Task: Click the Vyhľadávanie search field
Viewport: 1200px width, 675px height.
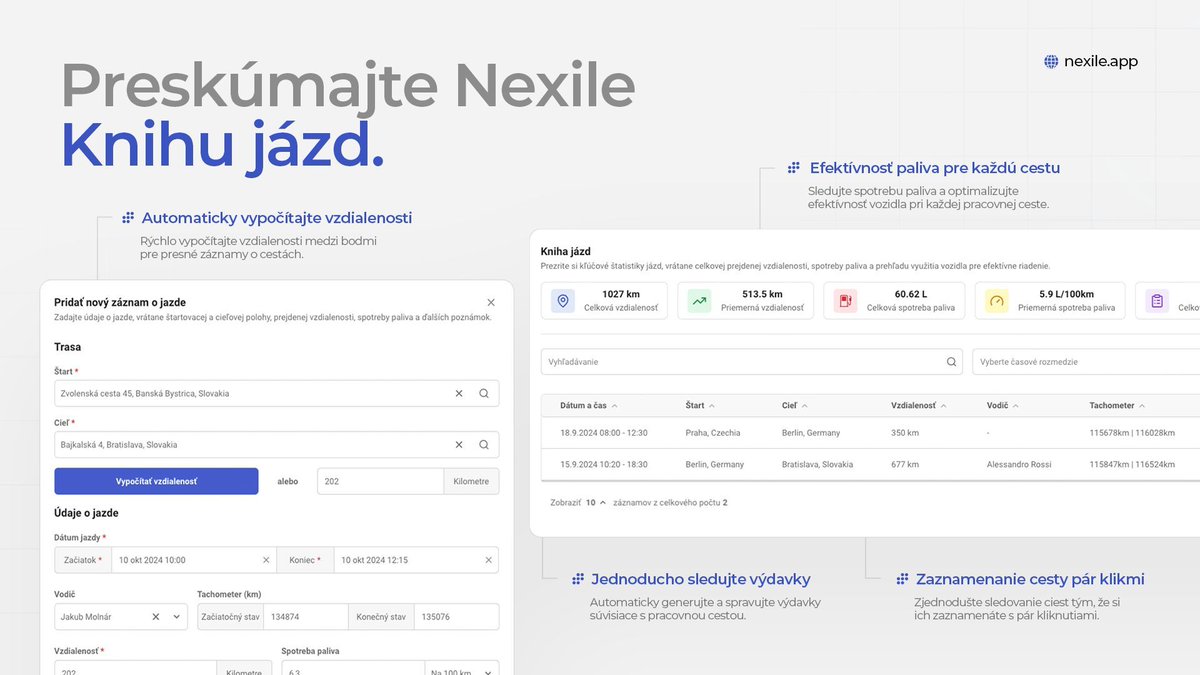Action: 751,361
